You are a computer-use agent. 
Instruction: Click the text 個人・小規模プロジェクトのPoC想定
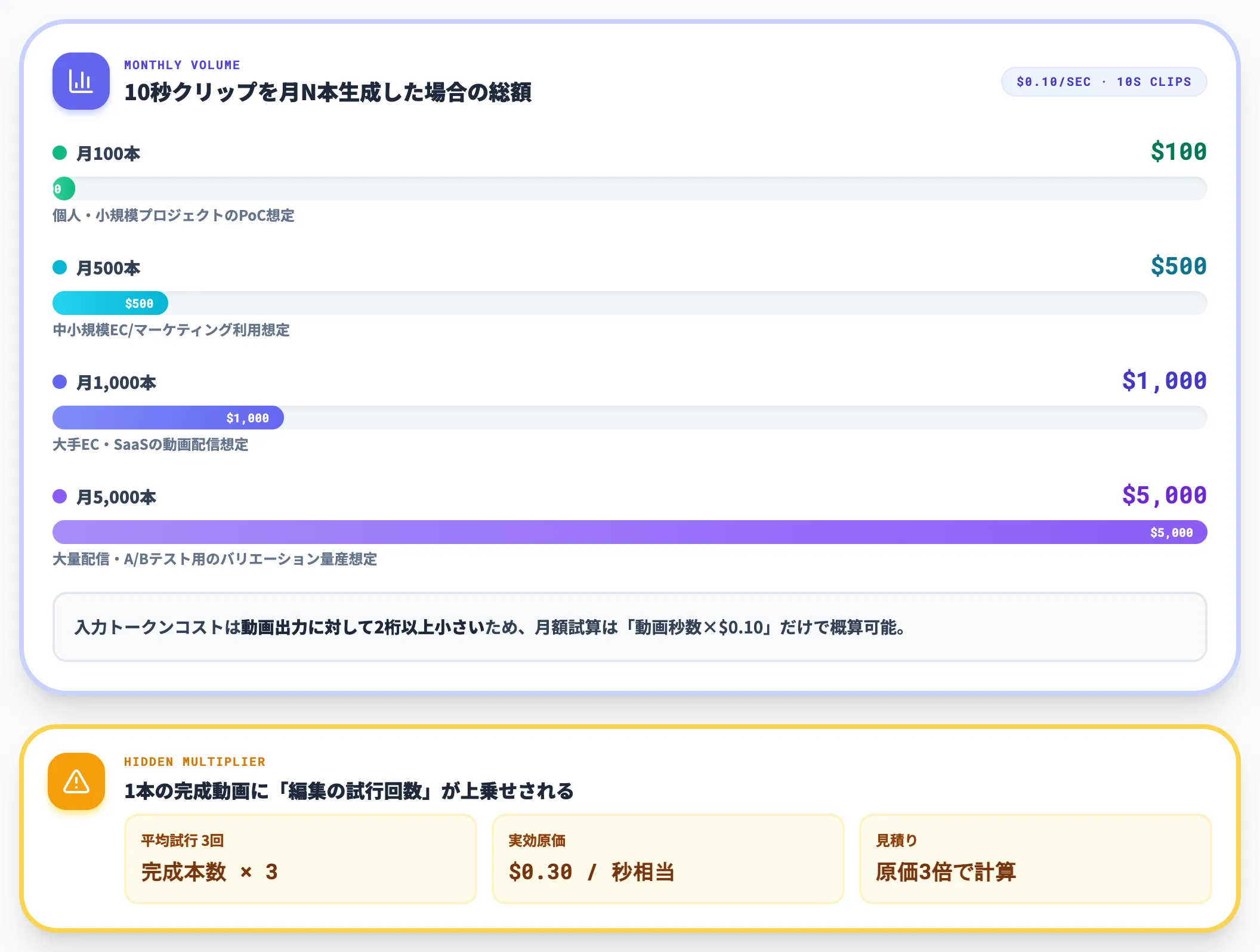pyautogui.click(x=174, y=215)
